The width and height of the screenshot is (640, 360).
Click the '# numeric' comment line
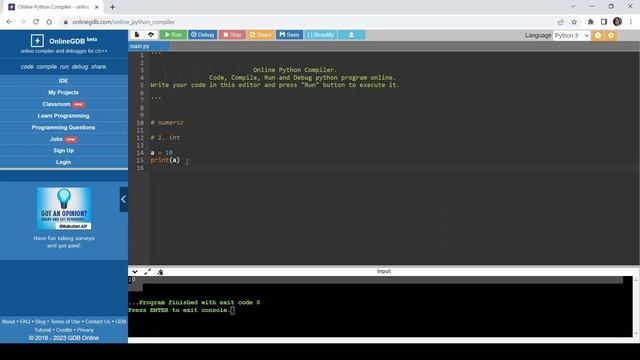(167, 122)
